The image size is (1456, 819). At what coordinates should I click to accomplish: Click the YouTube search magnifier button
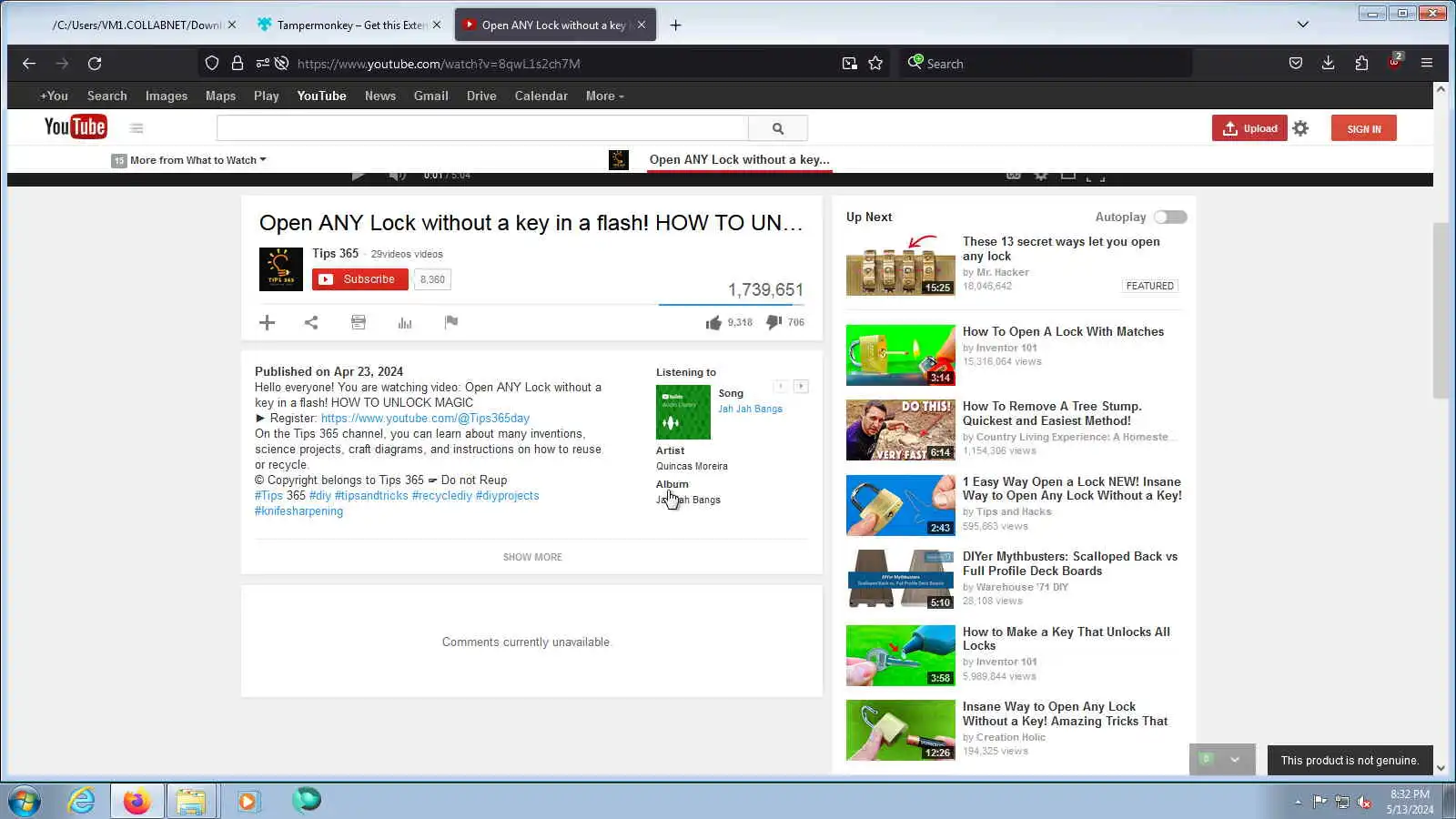(x=778, y=128)
